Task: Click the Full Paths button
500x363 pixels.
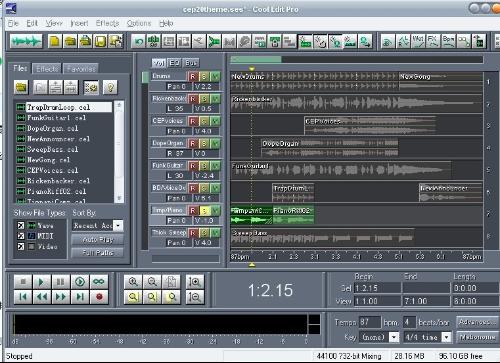Action: click(98, 253)
